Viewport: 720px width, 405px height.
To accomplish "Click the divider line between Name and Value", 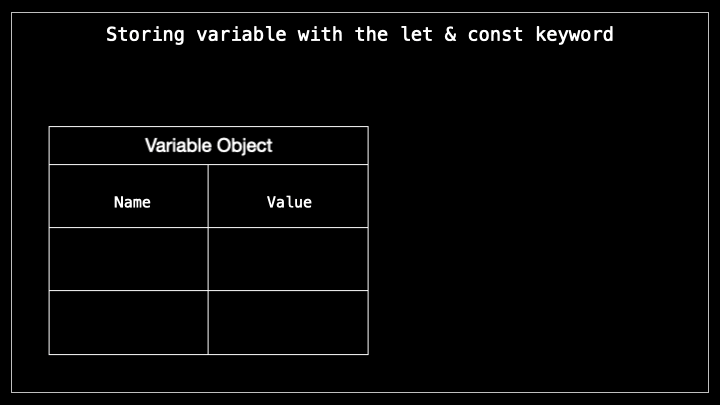I will (208, 259).
